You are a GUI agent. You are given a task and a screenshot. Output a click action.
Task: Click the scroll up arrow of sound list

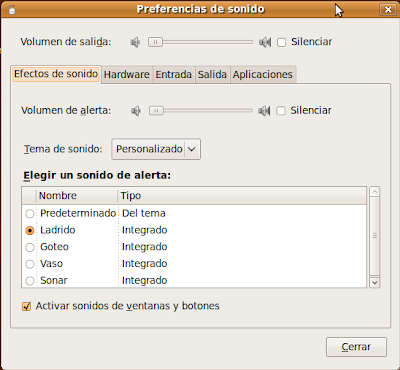coord(375,192)
